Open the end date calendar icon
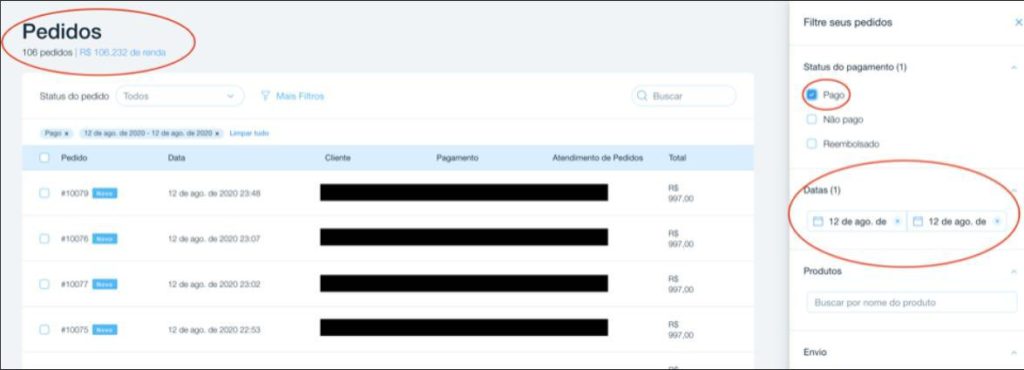Image resolution: width=1024 pixels, height=370 pixels. pyautogui.click(x=918, y=222)
